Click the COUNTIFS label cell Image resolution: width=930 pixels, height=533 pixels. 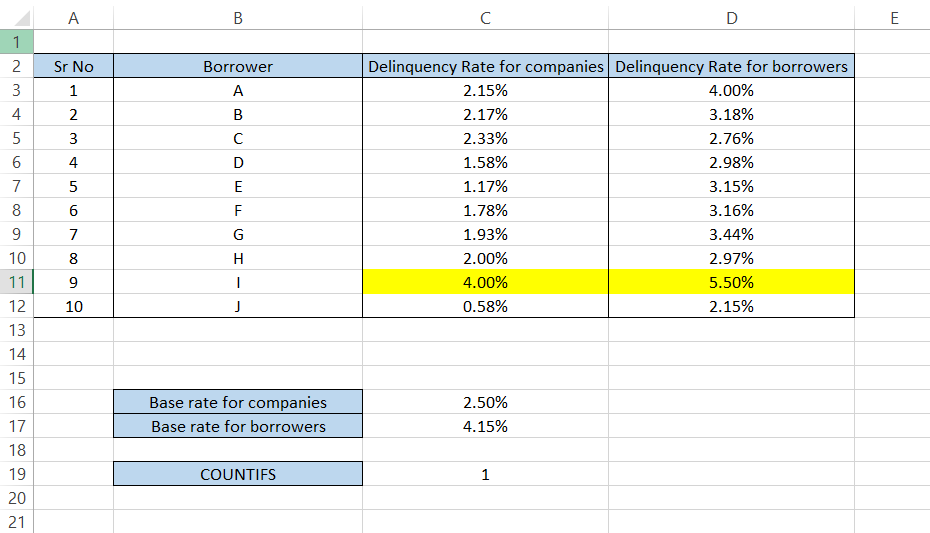pyautogui.click(x=238, y=475)
